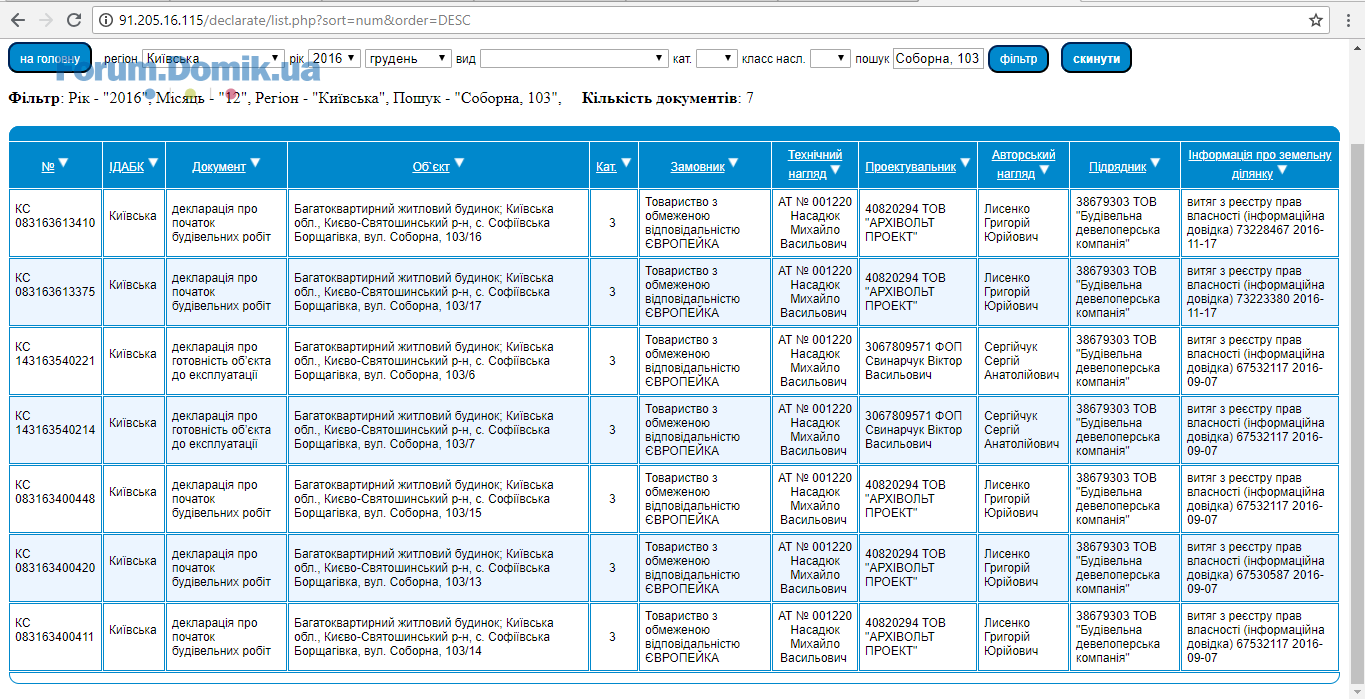Screen dimensions: 1365x699
Task: Go forward to the next page
Action: pos(46,20)
